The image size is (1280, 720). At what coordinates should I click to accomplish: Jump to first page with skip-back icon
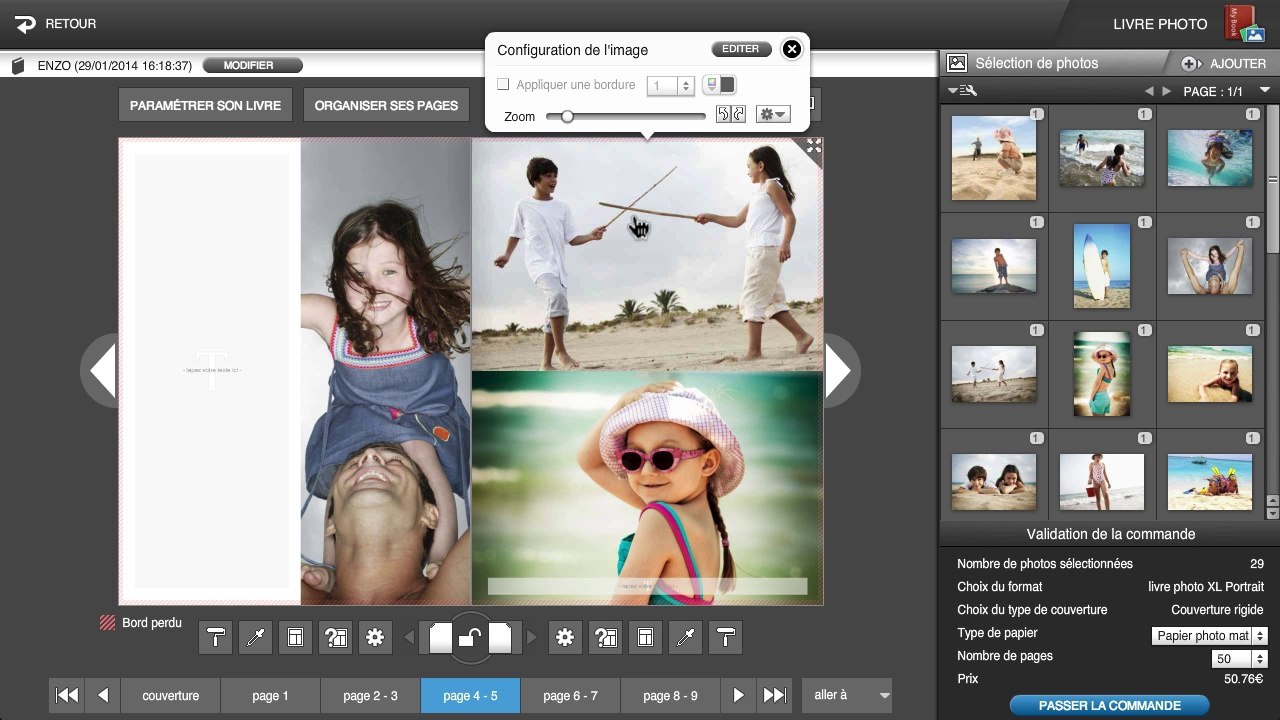pyautogui.click(x=67, y=695)
